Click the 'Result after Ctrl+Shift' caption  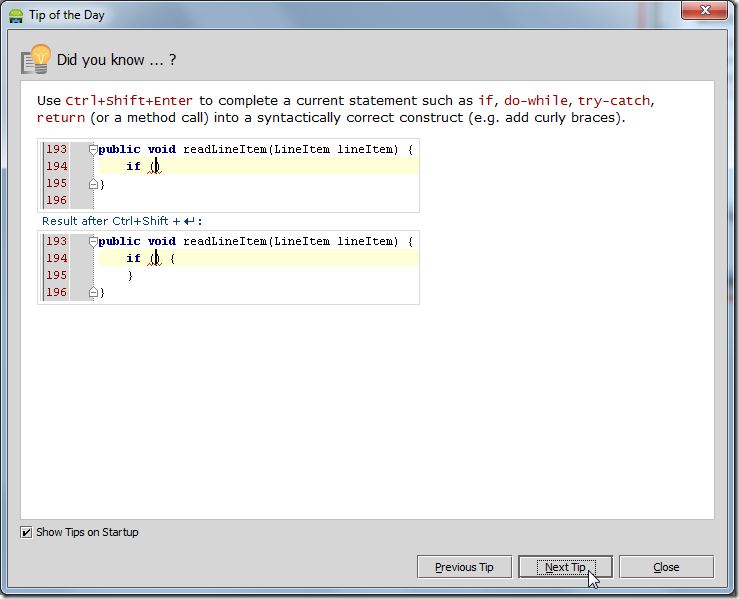[122, 221]
